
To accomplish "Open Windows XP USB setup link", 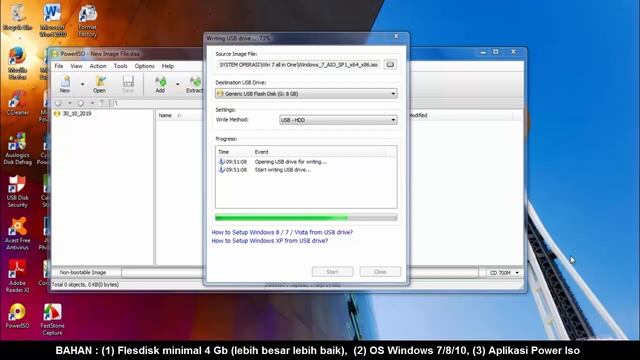I will pyautogui.click(x=270, y=241).
